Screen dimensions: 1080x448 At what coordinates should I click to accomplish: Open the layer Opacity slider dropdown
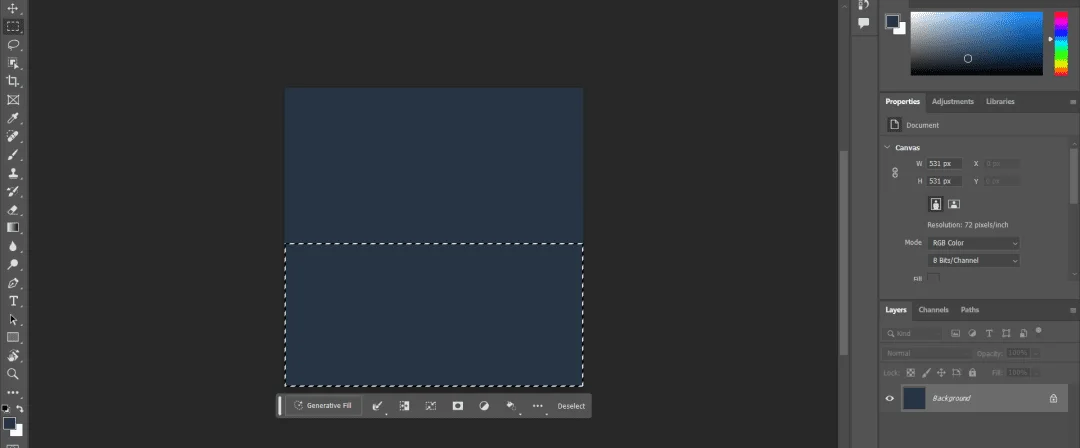[x=1035, y=354]
